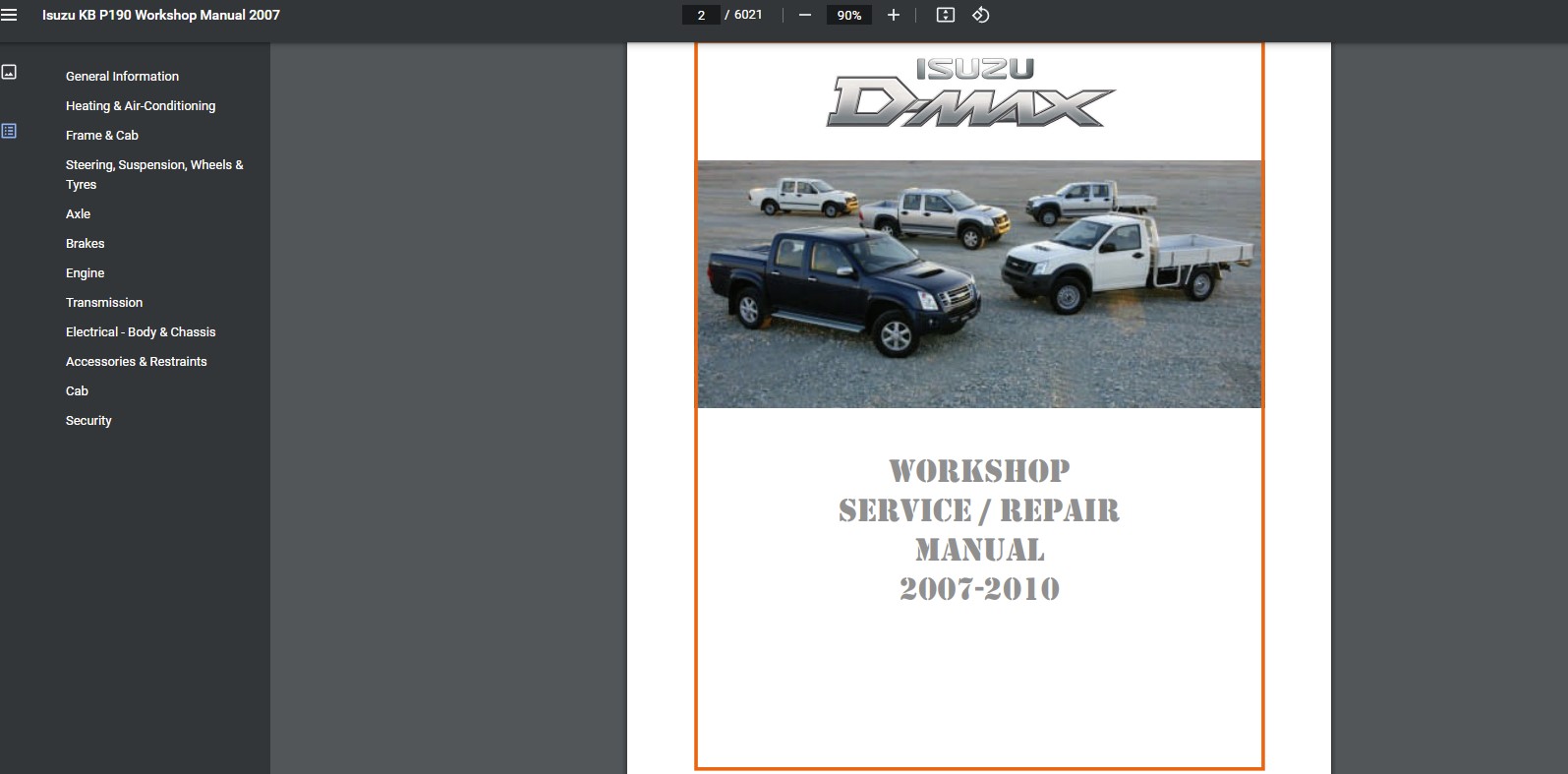Screen dimensions: 1568x774
Task: Zoom in with the plus button
Action: pyautogui.click(x=894, y=15)
